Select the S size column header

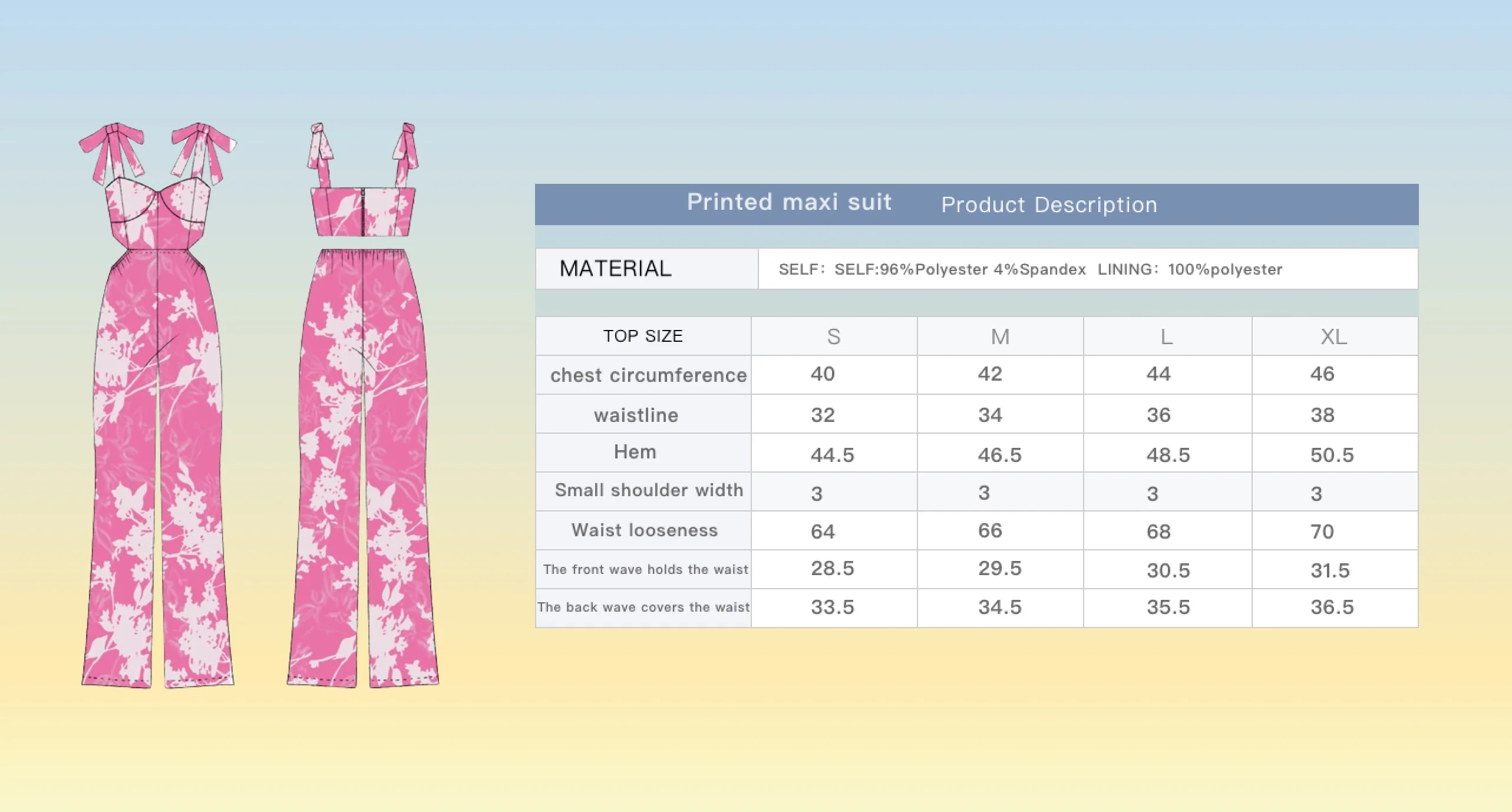click(833, 336)
